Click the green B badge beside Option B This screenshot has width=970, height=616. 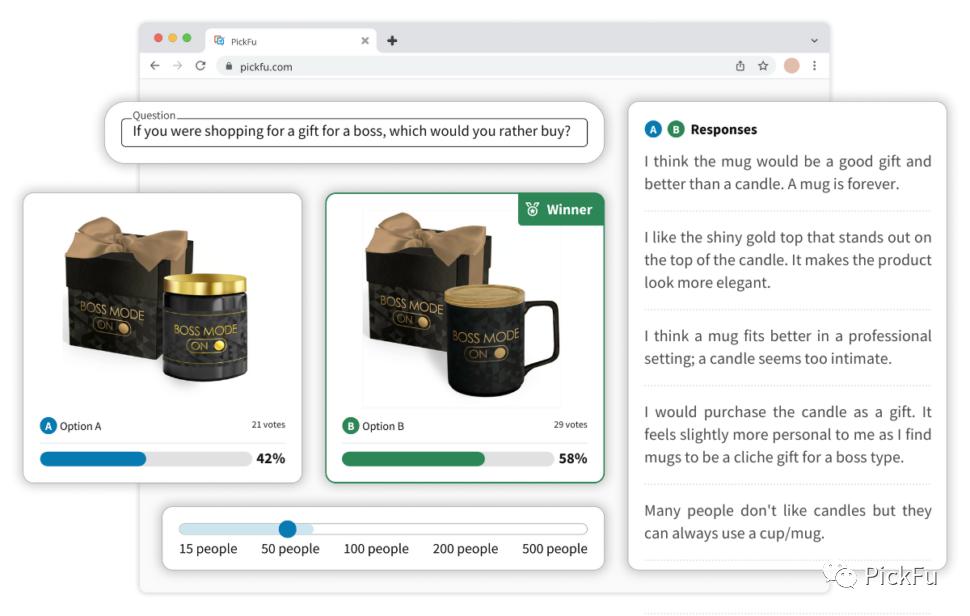[350, 426]
